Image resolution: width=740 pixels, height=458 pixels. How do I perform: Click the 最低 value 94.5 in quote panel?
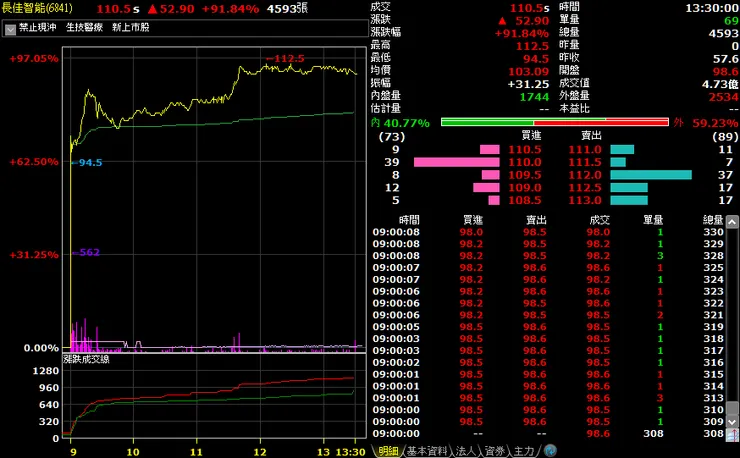tap(536, 59)
